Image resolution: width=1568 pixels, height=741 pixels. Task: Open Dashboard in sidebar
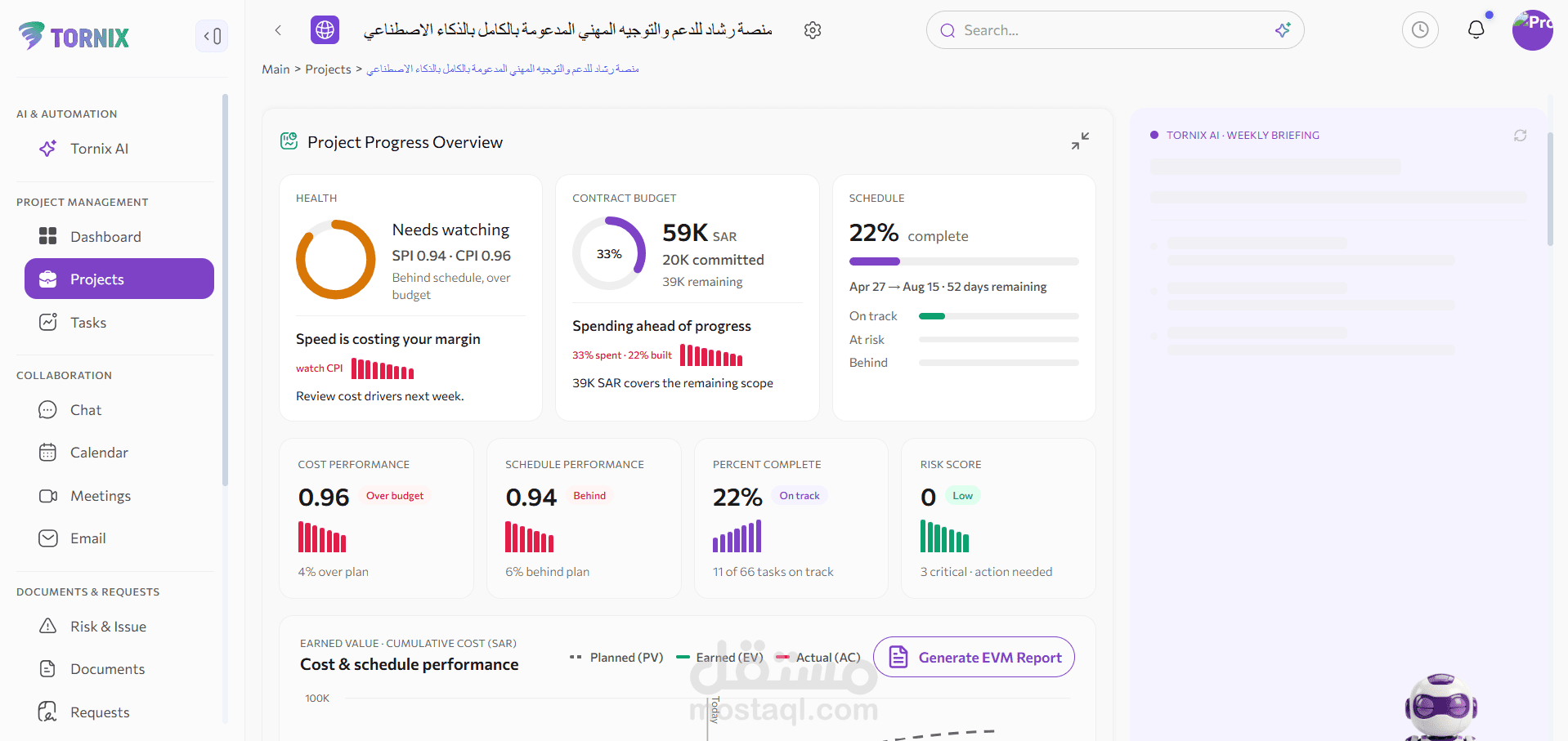[119, 237]
